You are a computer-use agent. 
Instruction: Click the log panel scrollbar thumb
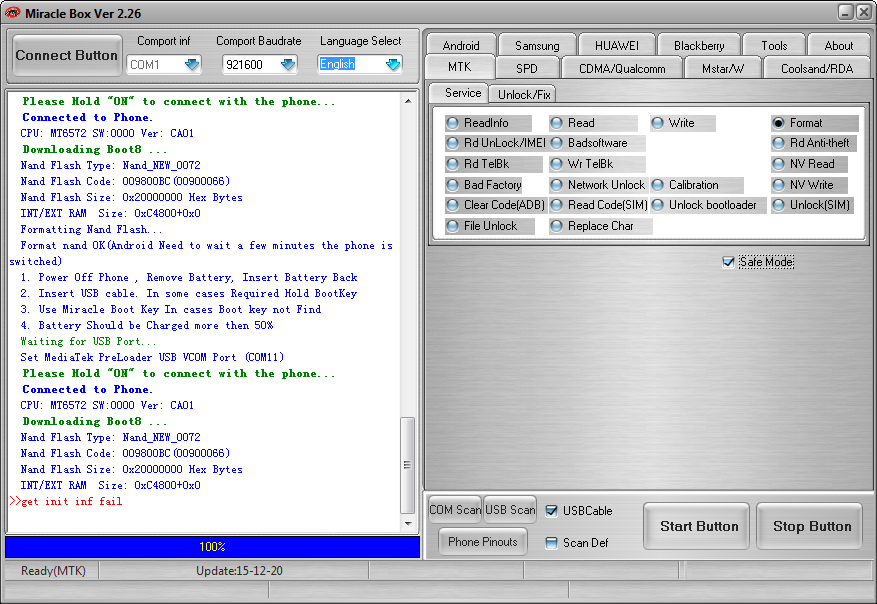(408, 465)
